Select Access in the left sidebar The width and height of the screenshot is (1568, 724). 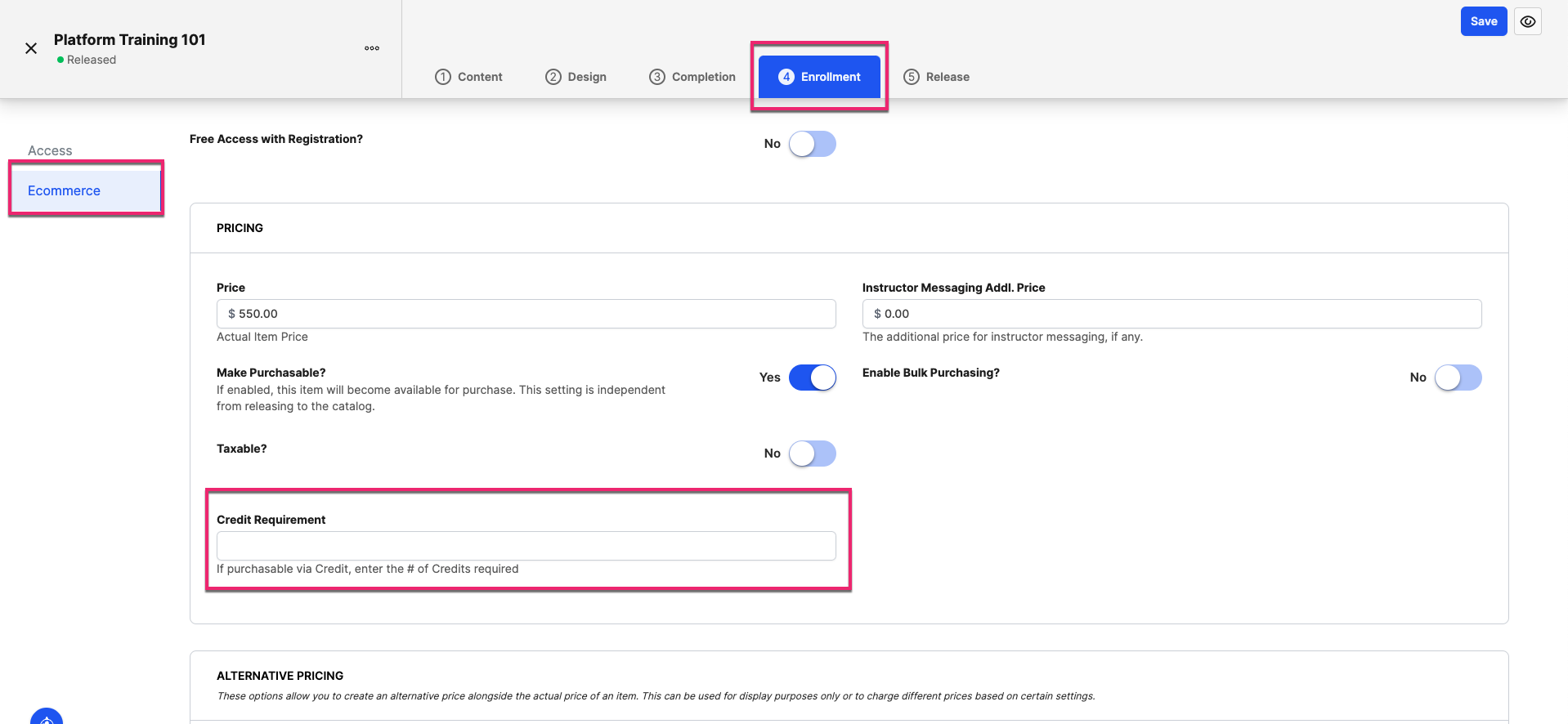[x=50, y=150]
